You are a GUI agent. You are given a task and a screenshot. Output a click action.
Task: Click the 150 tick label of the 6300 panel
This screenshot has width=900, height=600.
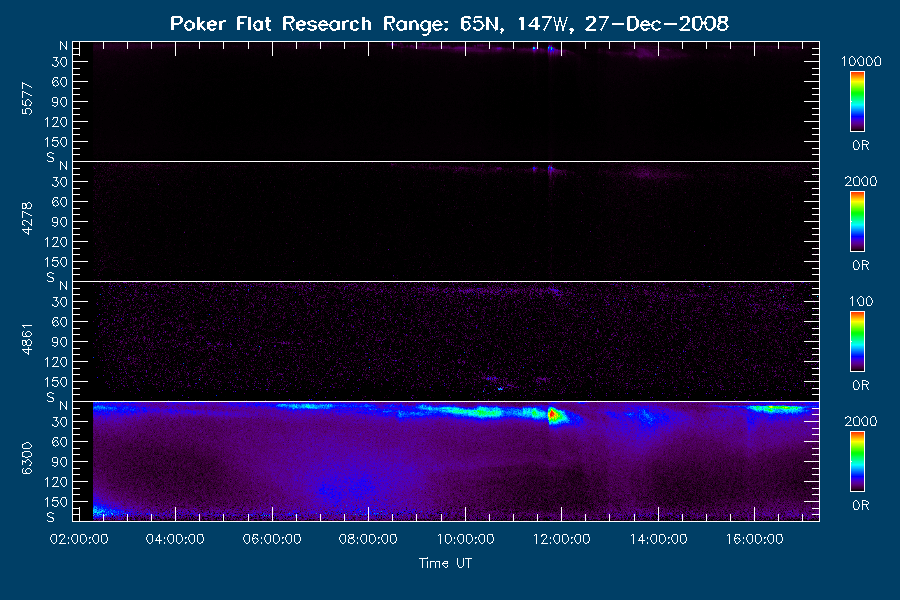coord(56,502)
